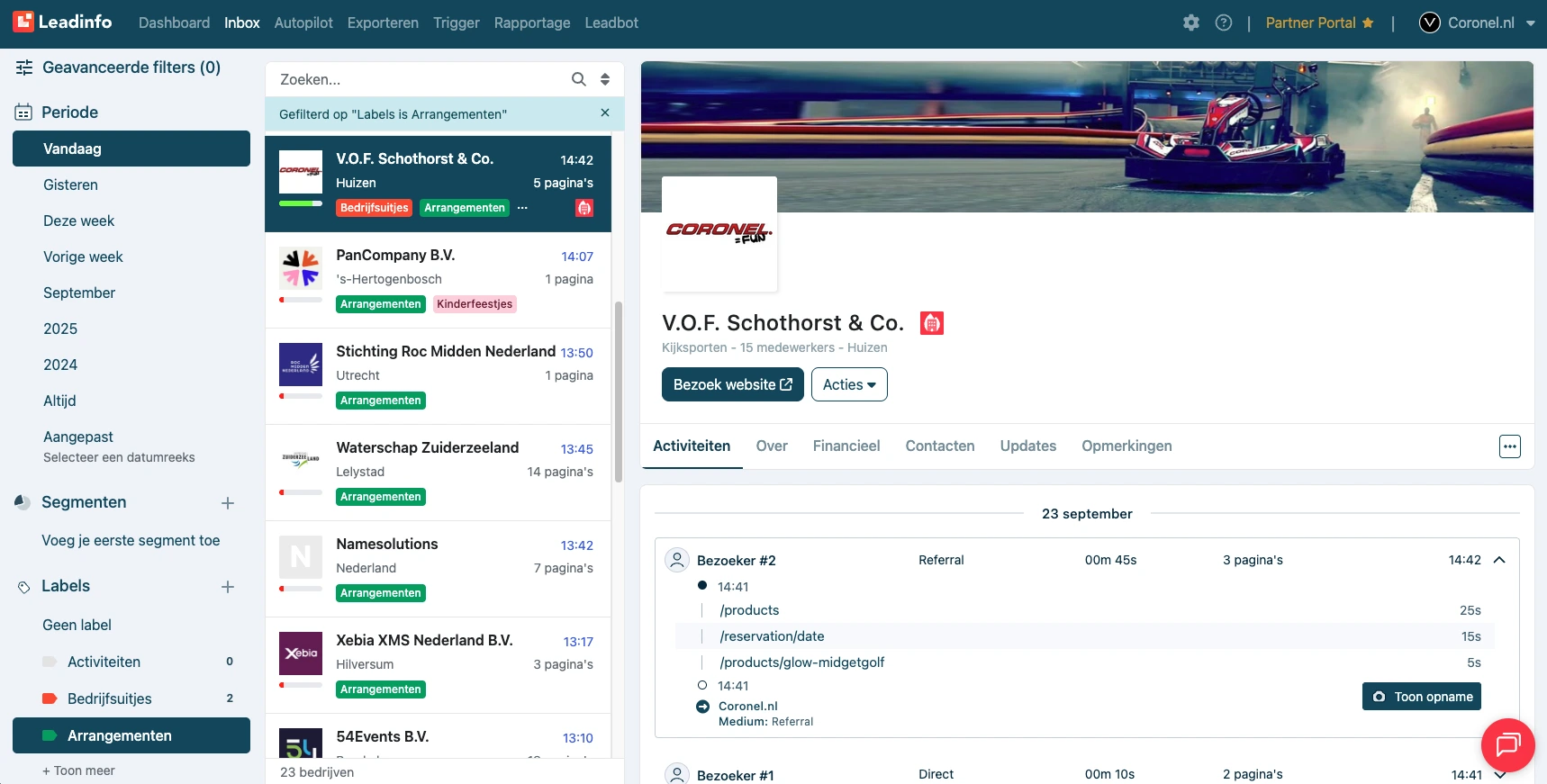Open the Acties dropdown
Screen dimensions: 1547x784
click(x=849, y=384)
